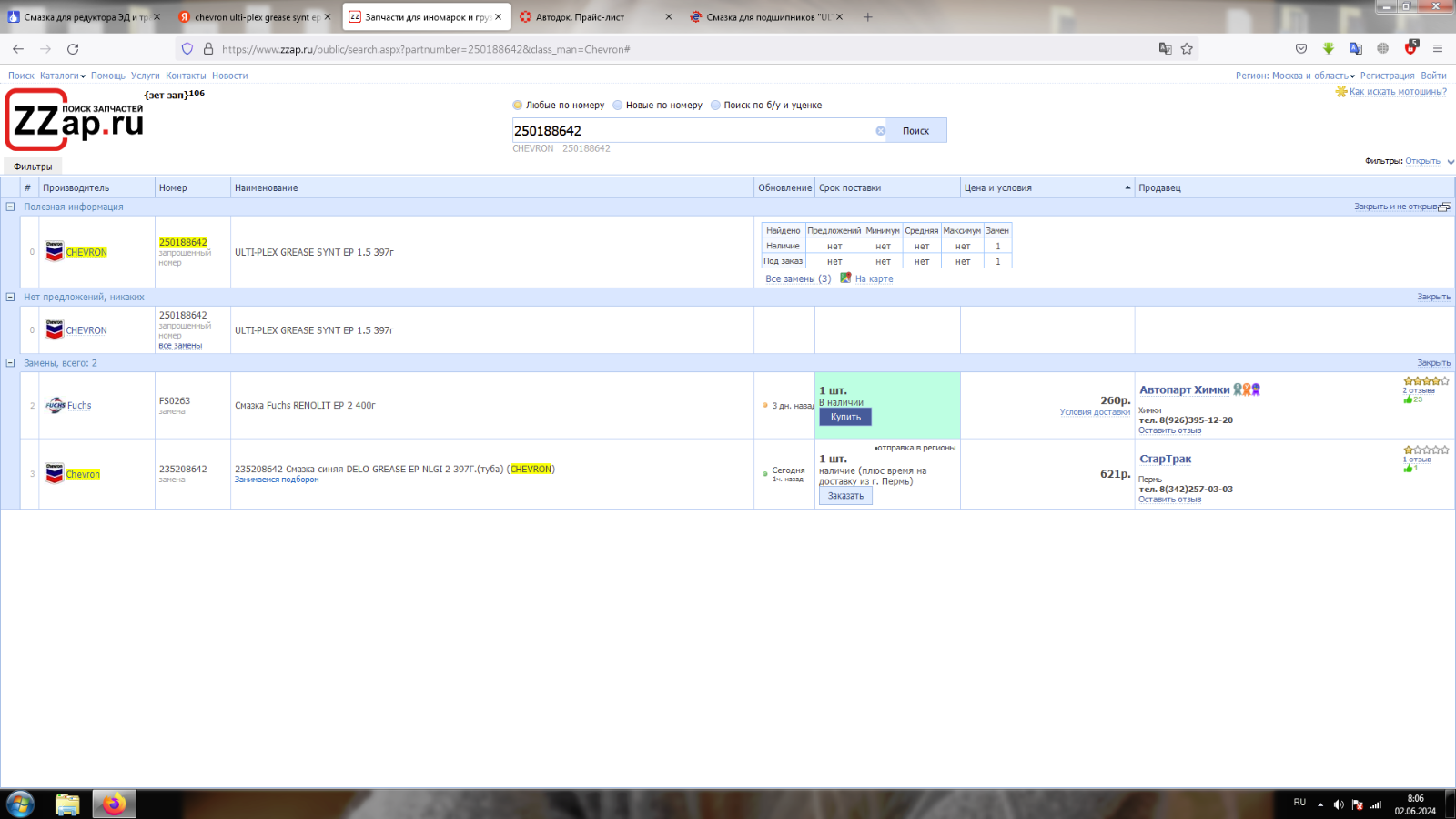Sort by the Цена и условия column arrow
Image resolution: width=1456 pixels, height=819 pixels.
coord(1127,188)
